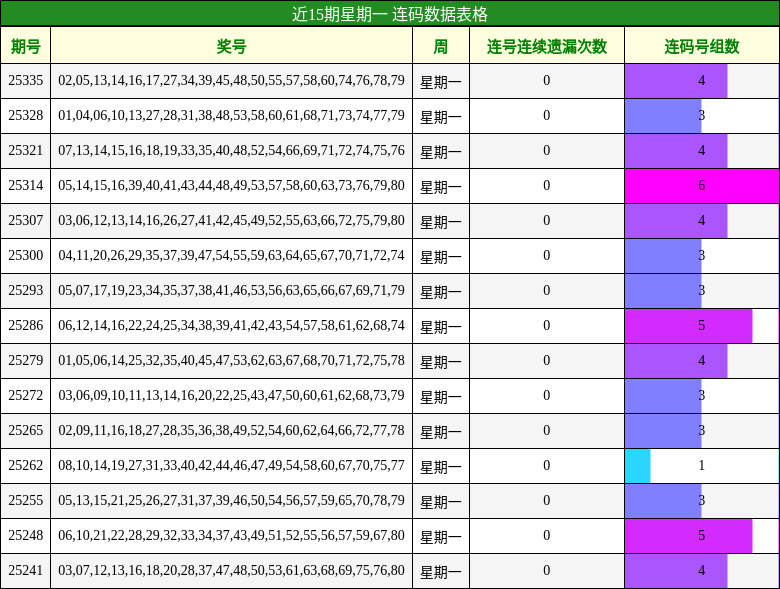
Task: Select issue number 25241
Action: point(26,570)
